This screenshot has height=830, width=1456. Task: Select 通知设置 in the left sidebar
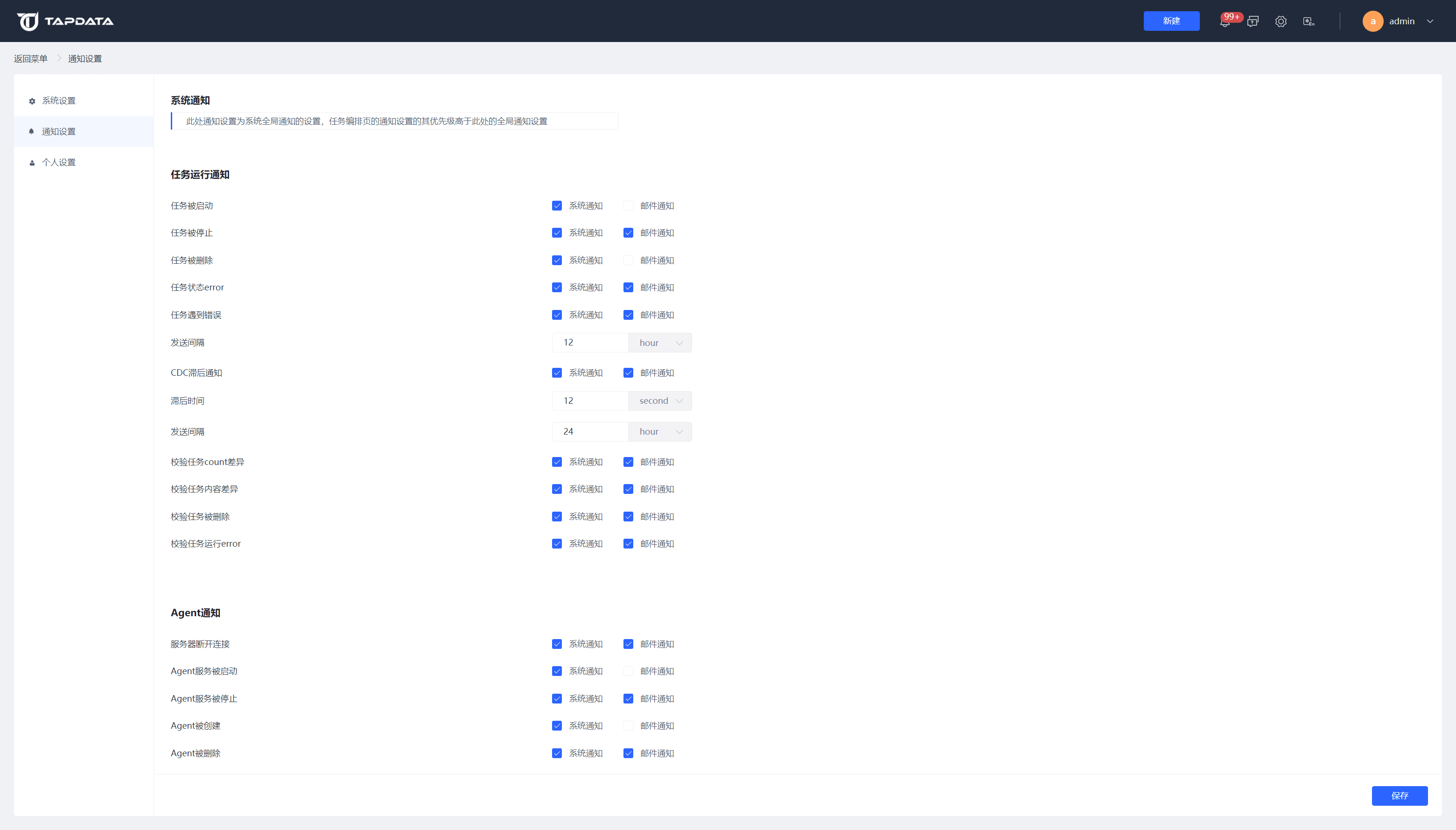pos(59,132)
